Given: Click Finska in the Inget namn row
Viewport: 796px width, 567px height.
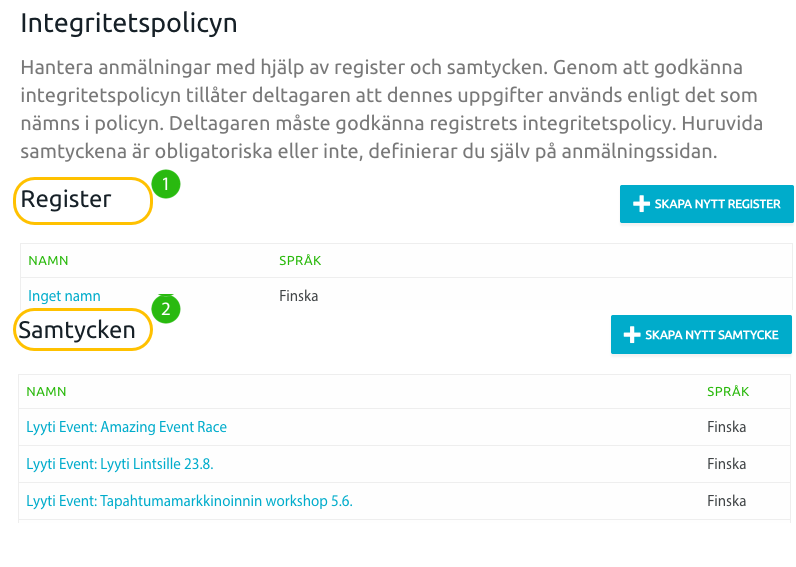Looking at the screenshot, I should pyautogui.click(x=298, y=296).
